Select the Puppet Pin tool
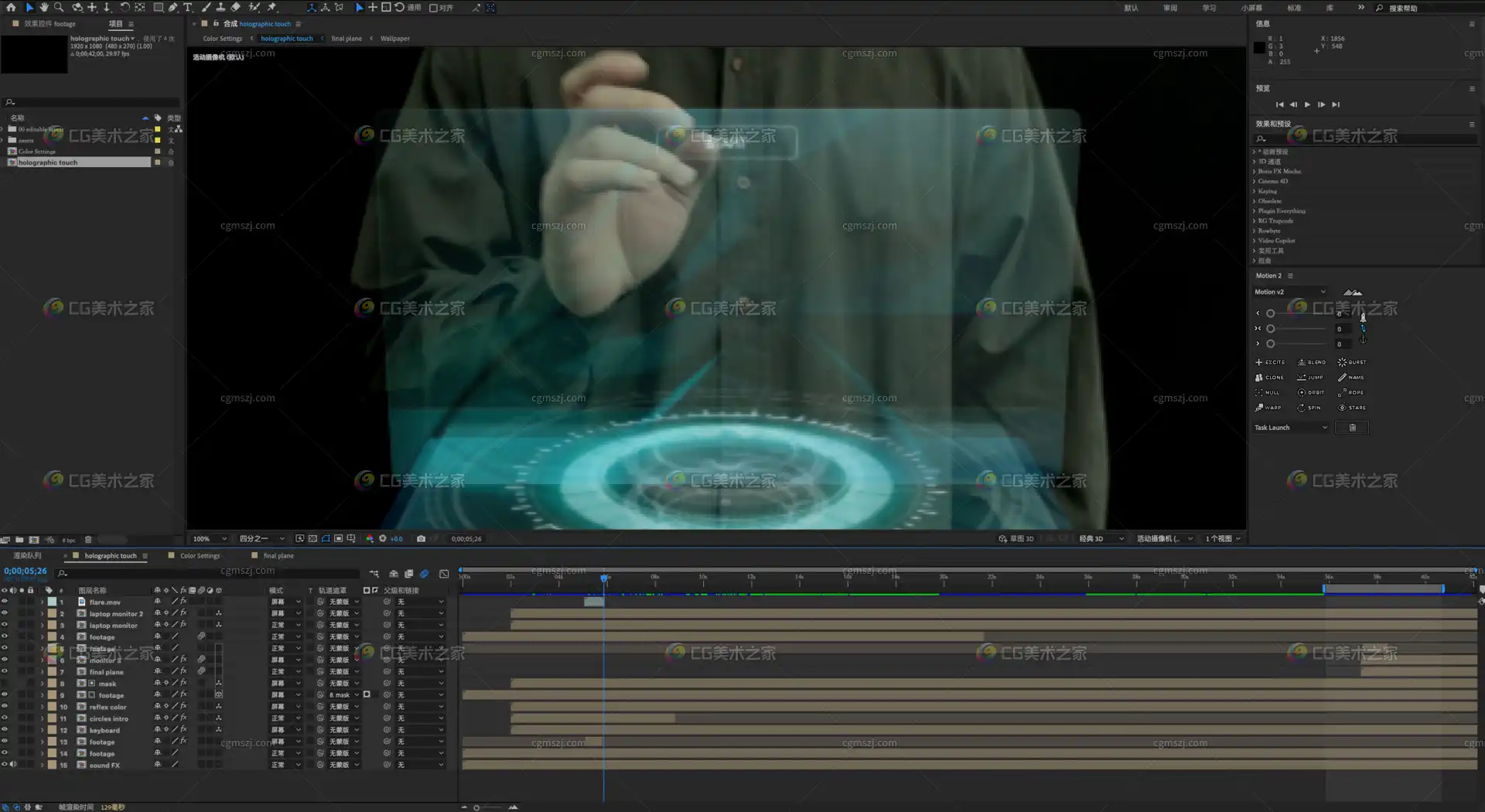 (272, 7)
